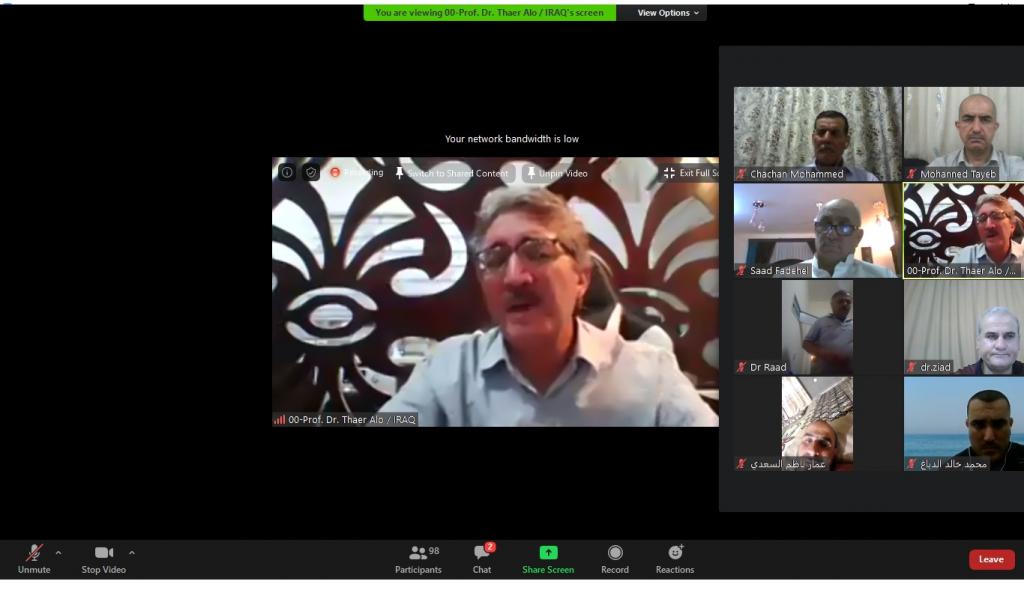
Task: Click the meeting info icon
Action: point(287,173)
